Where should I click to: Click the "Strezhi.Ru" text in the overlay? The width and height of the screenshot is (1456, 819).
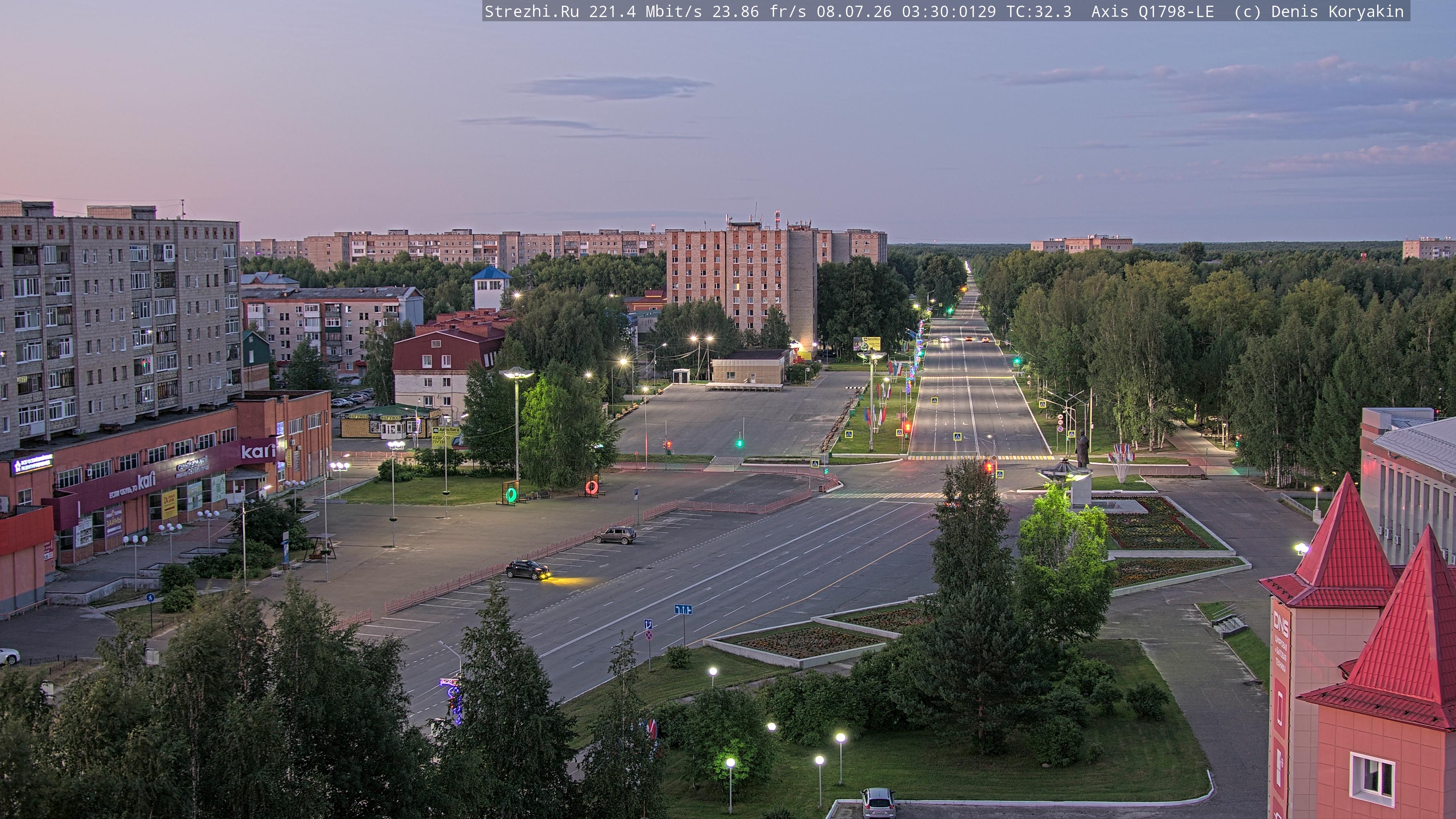pyautogui.click(x=531, y=11)
